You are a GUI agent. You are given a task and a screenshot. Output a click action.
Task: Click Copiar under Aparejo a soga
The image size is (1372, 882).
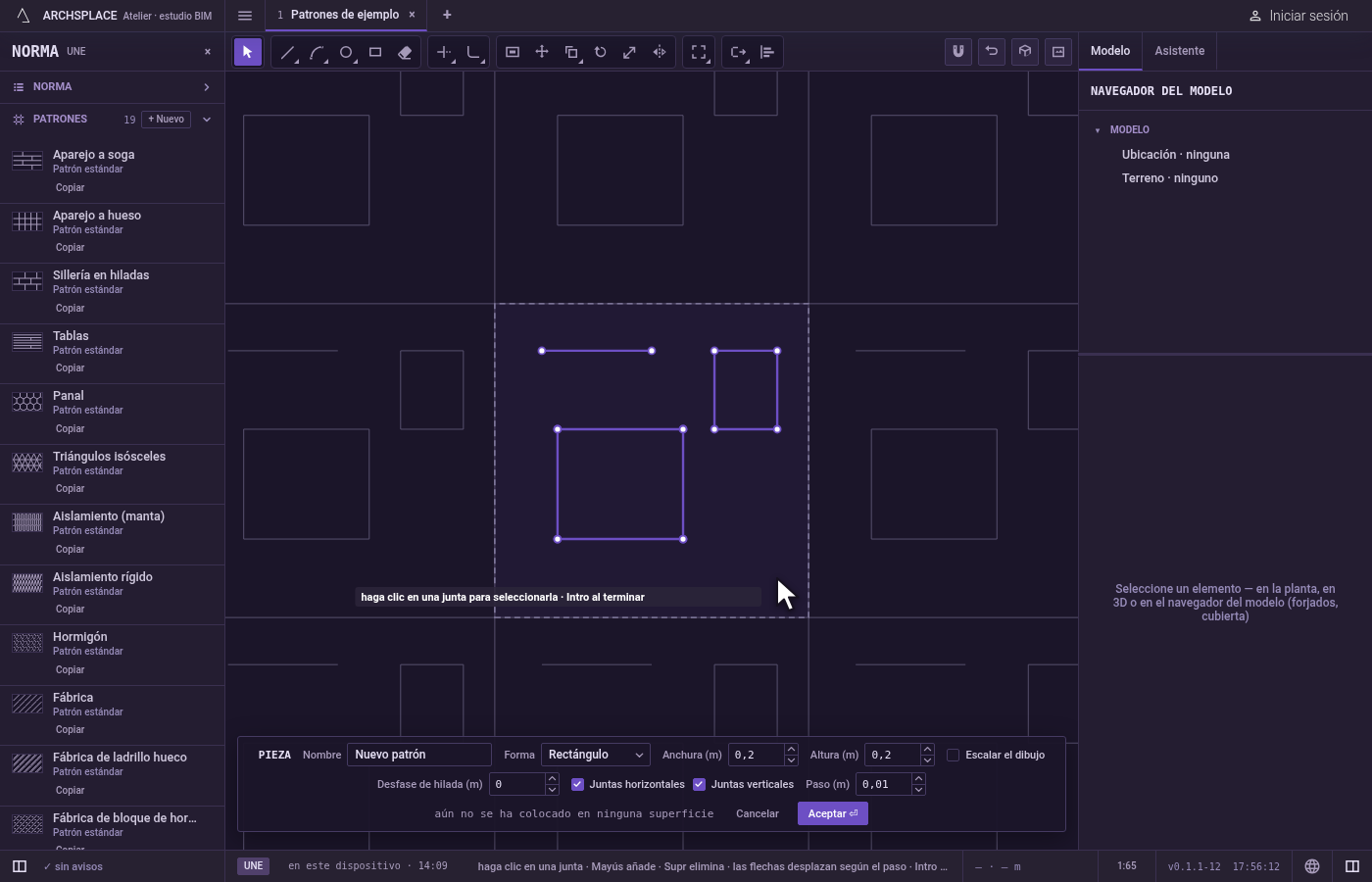tap(70, 187)
